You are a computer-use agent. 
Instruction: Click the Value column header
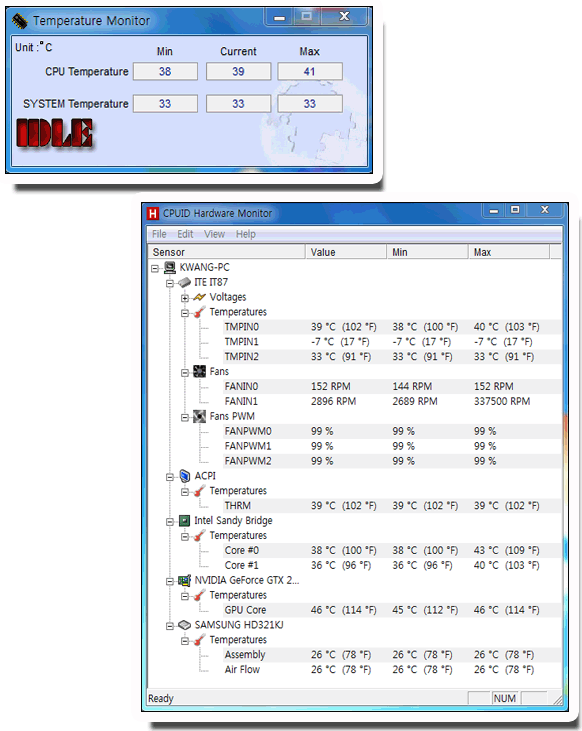(346, 252)
